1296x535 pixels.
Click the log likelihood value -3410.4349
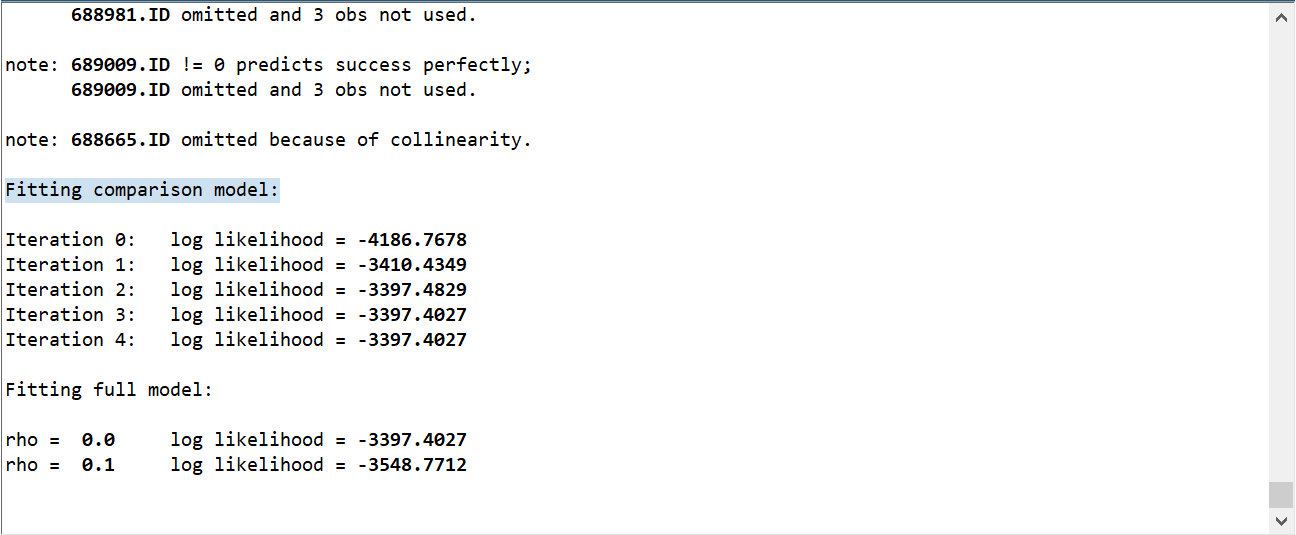[x=411, y=265]
